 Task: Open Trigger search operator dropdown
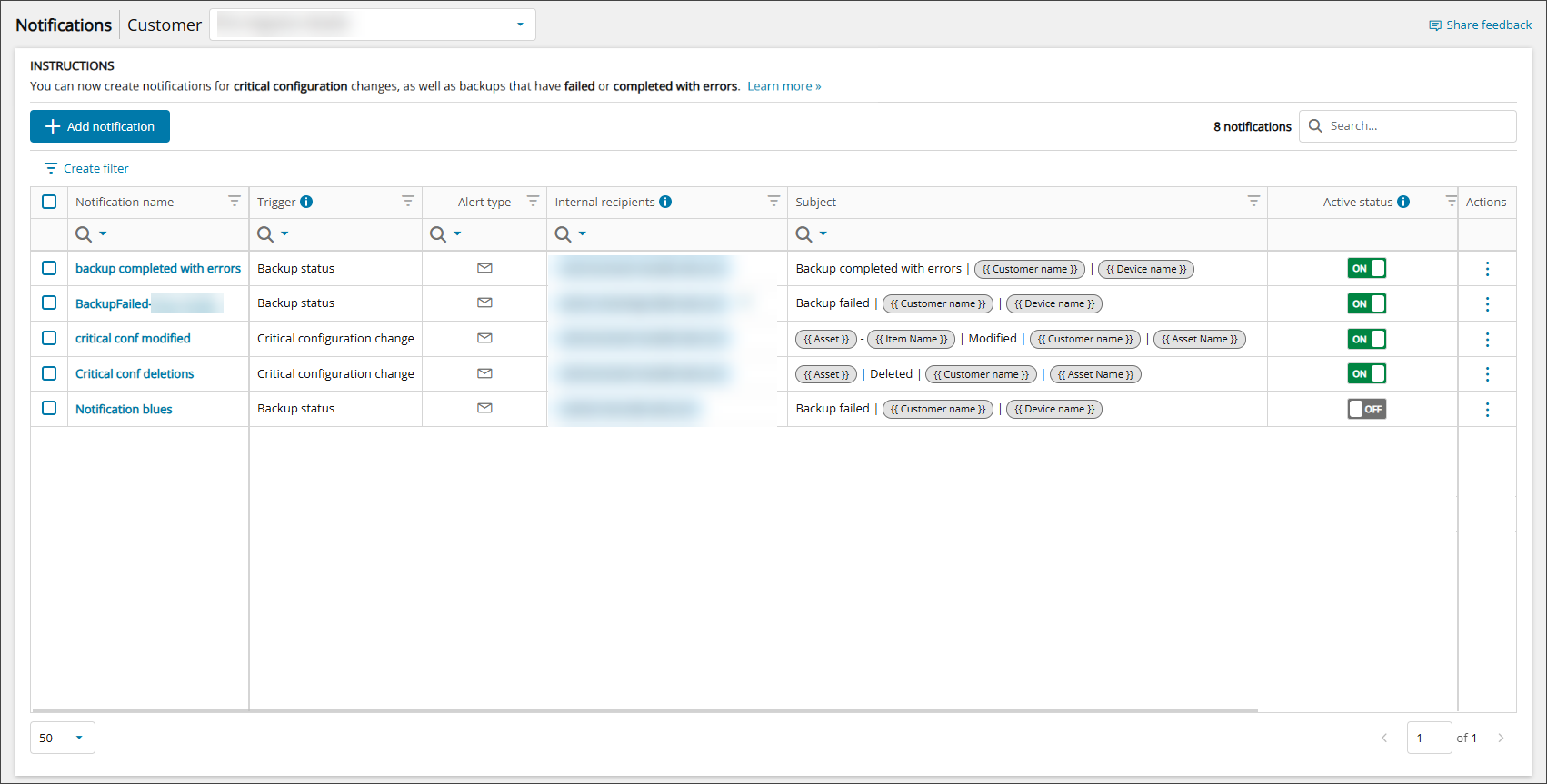pyautogui.click(x=284, y=233)
